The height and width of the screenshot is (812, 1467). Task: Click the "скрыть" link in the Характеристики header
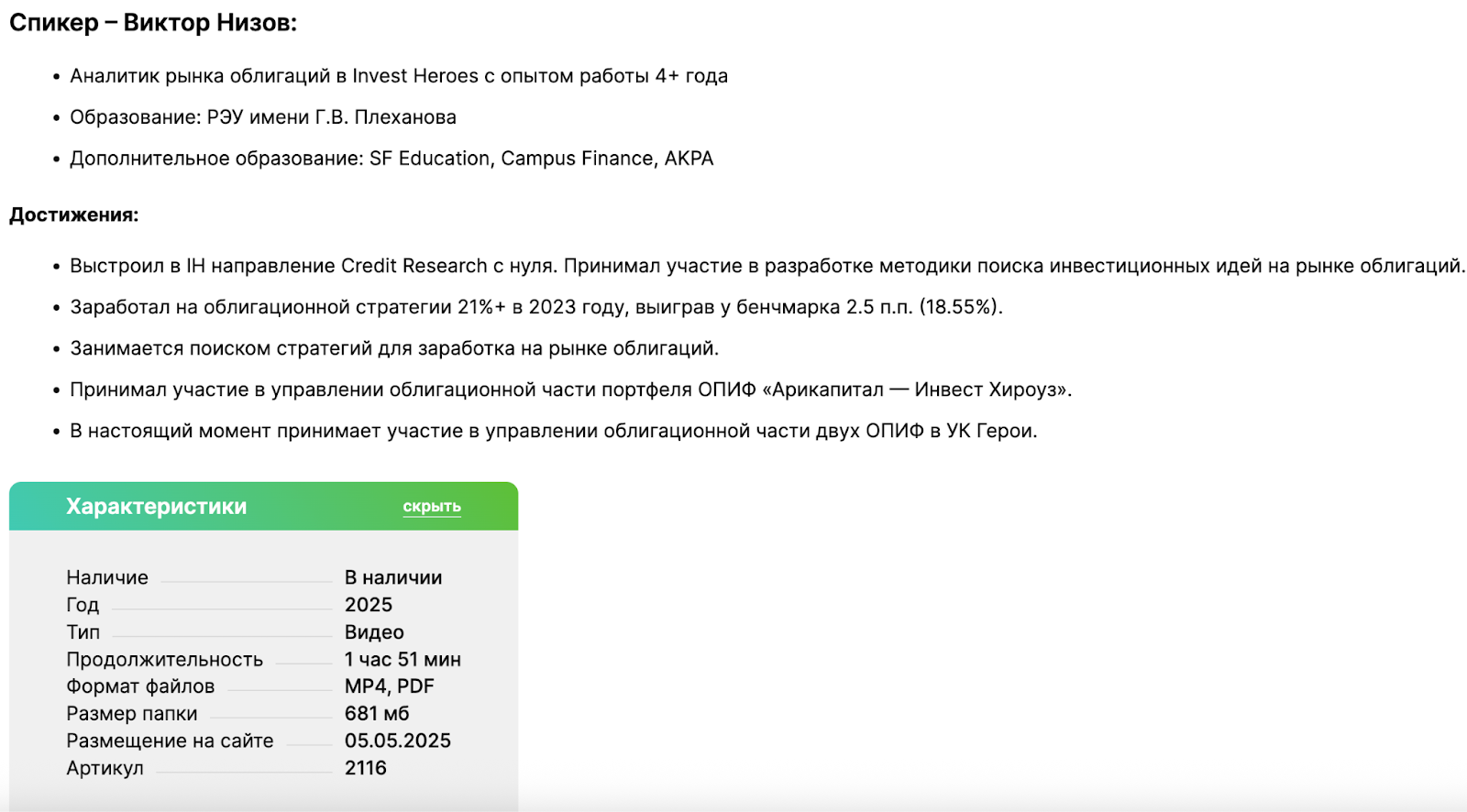pos(432,507)
